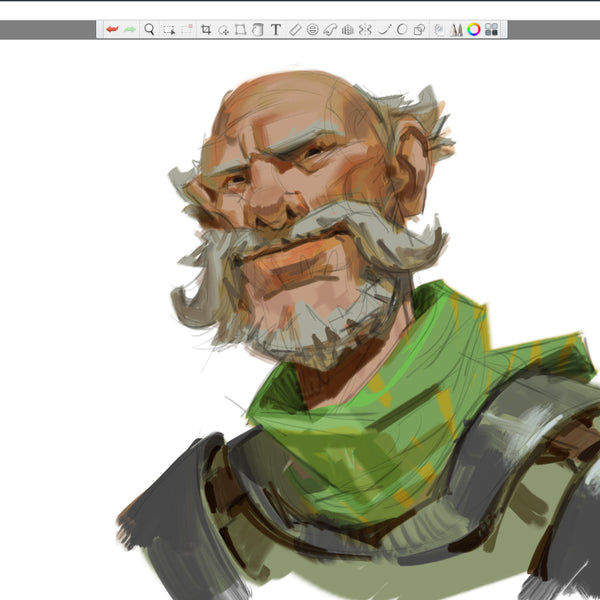Image resolution: width=600 pixels, height=600 pixels.
Task: Select the Distort transform tool
Action: point(240,30)
